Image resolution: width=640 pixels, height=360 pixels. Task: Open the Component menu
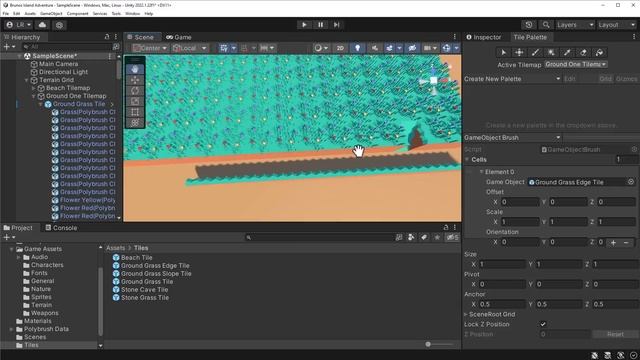(77, 13)
